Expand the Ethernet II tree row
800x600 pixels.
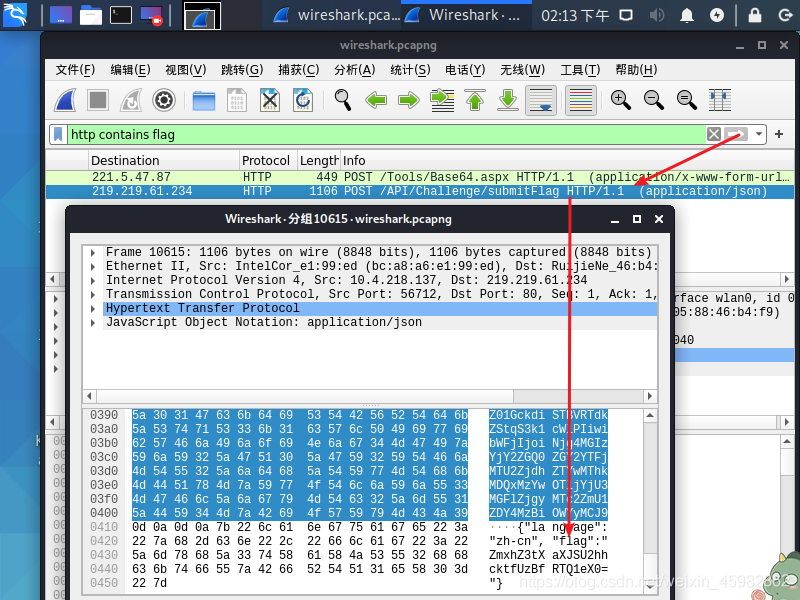pyautogui.click(x=93, y=266)
